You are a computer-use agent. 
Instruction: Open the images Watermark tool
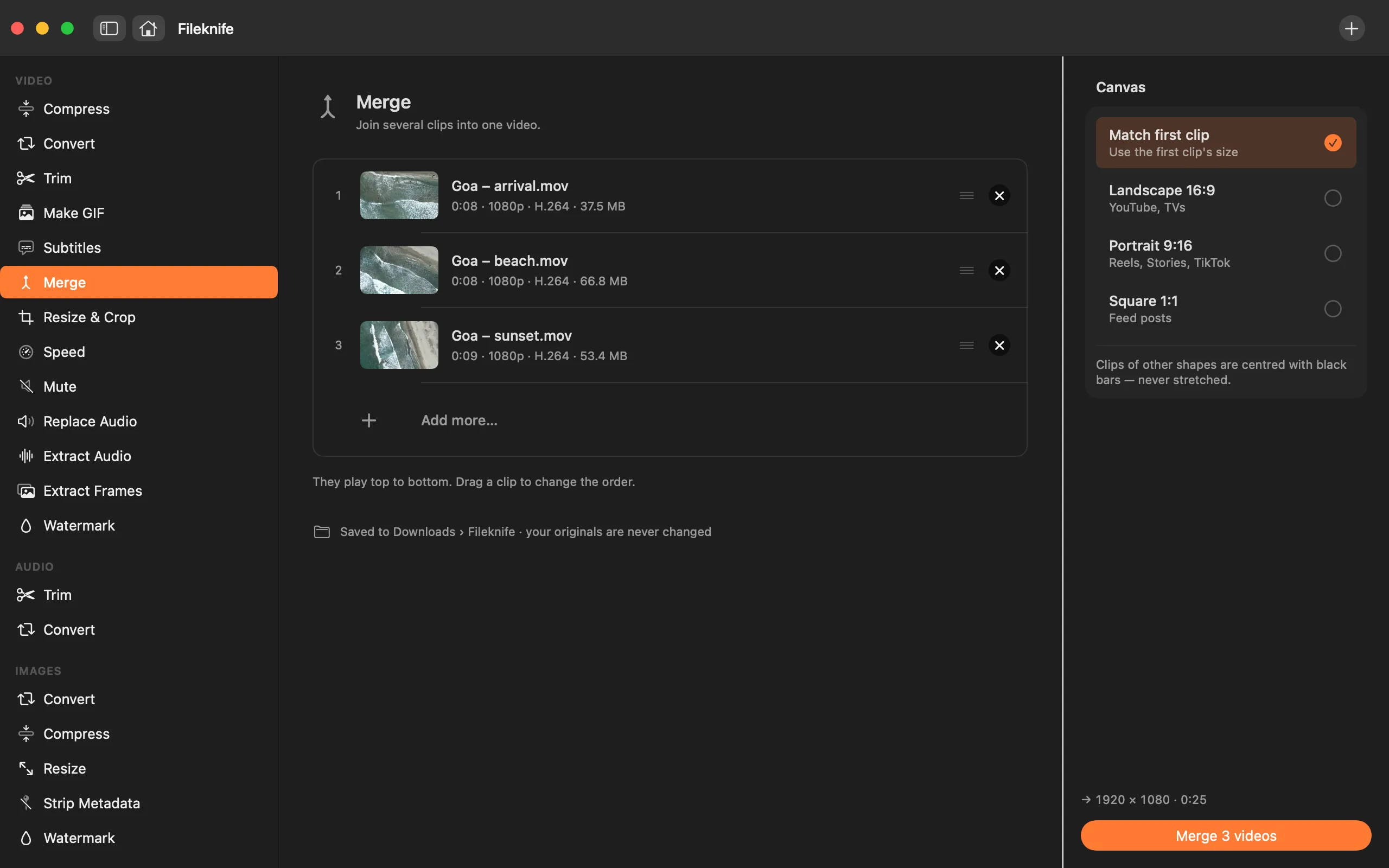click(x=139, y=838)
